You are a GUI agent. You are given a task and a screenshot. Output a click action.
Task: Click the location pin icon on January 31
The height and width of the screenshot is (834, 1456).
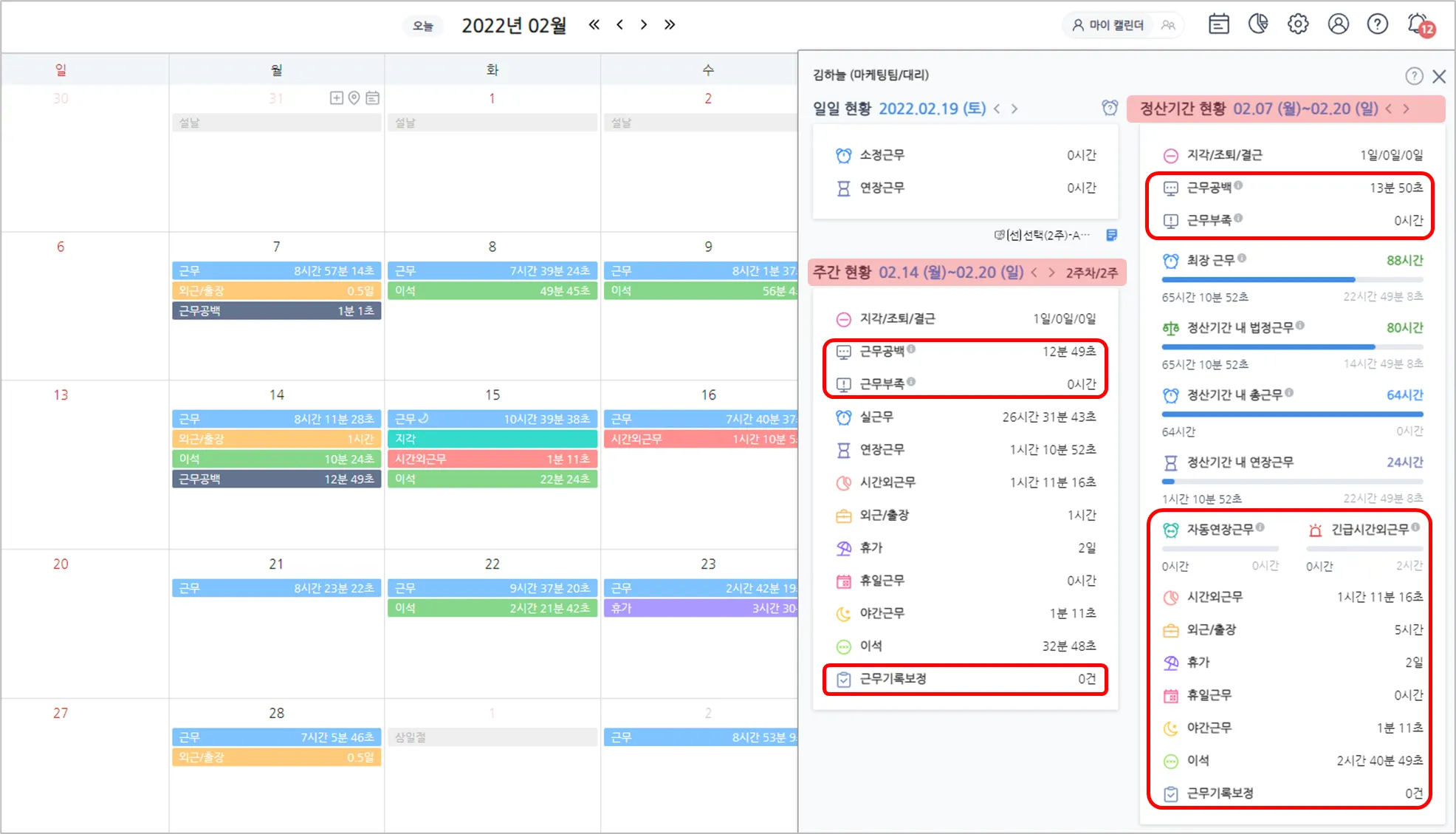[x=354, y=98]
